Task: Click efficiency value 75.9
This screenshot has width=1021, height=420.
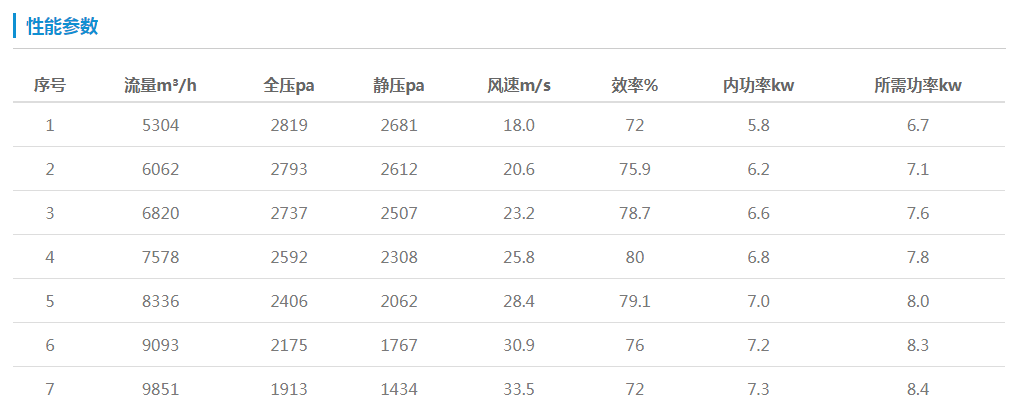Action: click(634, 170)
